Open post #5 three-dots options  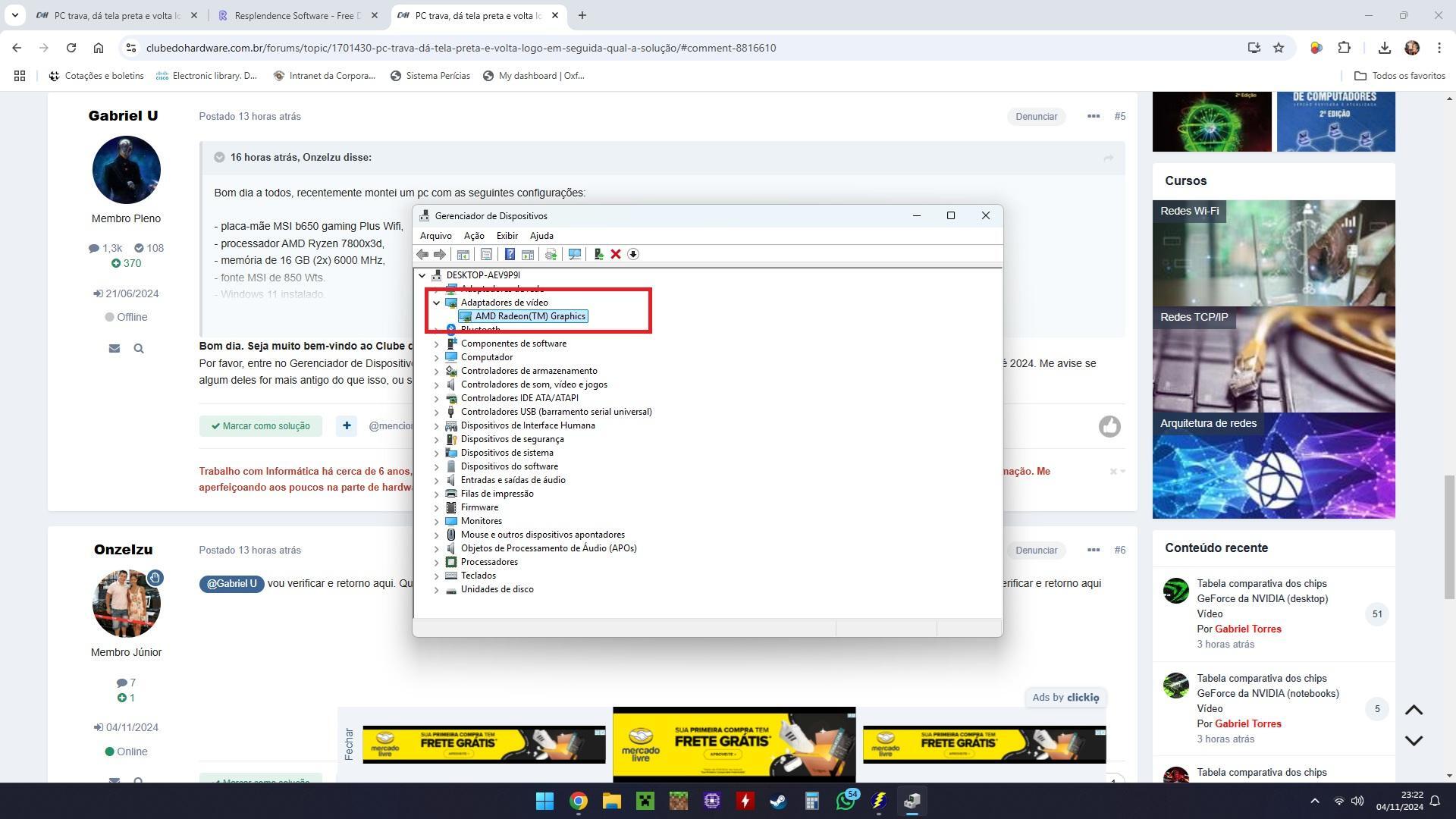click(x=1094, y=117)
